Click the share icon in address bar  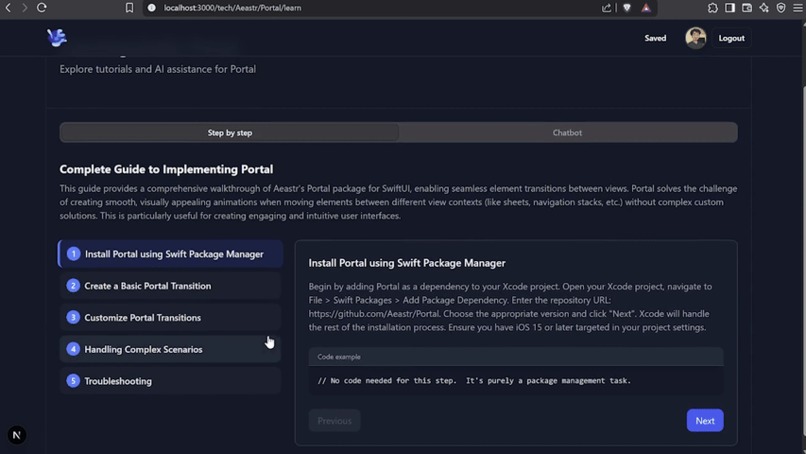tap(607, 8)
